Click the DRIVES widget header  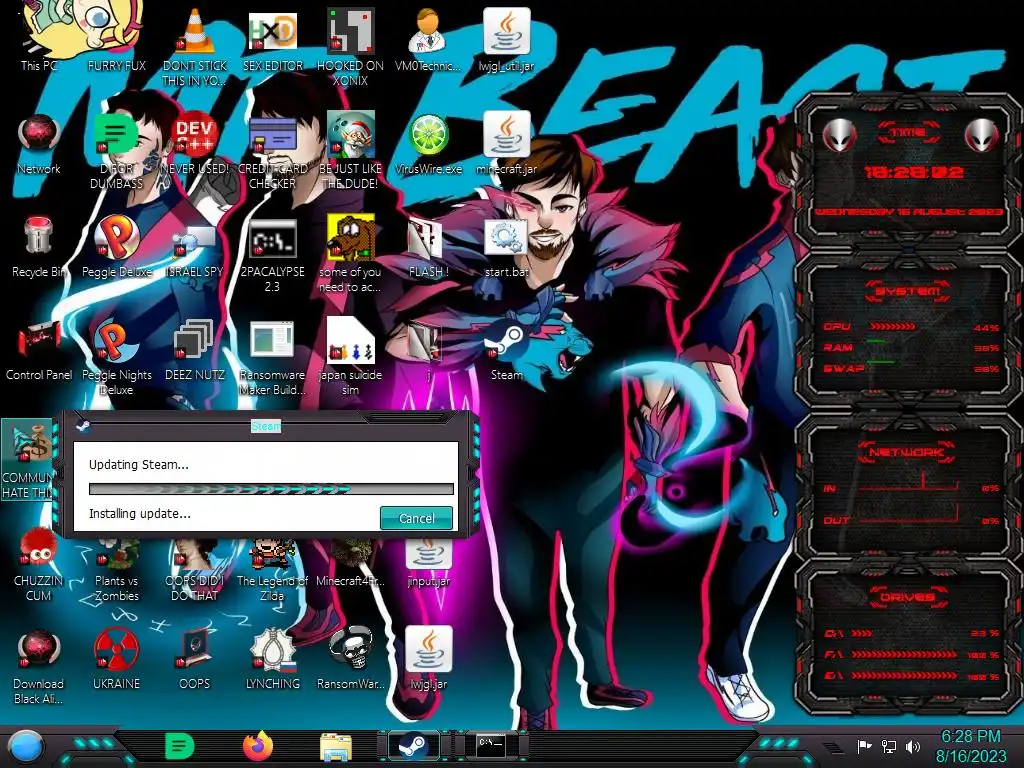click(x=908, y=596)
